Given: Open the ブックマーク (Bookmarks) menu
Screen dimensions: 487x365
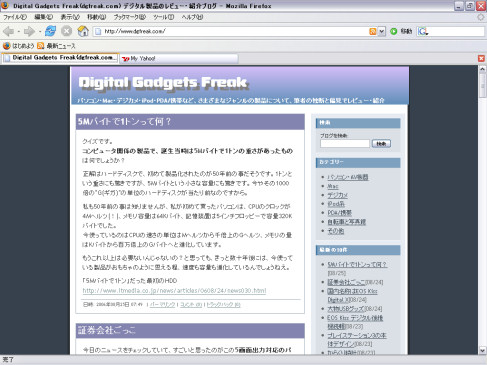Looking at the screenshot, I should coord(130,17).
